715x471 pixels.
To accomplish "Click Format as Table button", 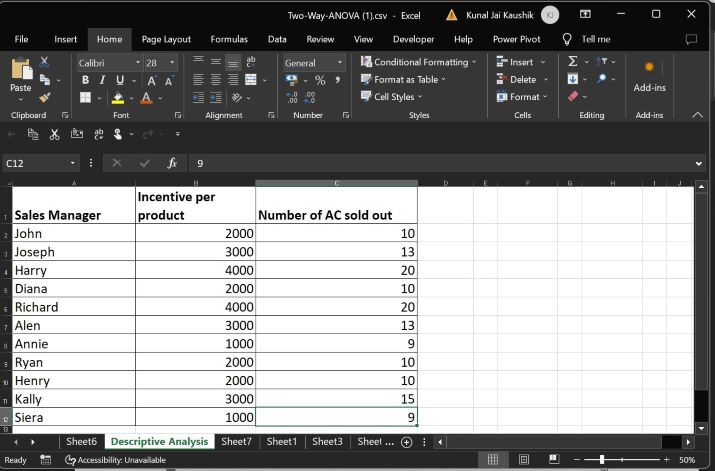I will click(x=405, y=80).
